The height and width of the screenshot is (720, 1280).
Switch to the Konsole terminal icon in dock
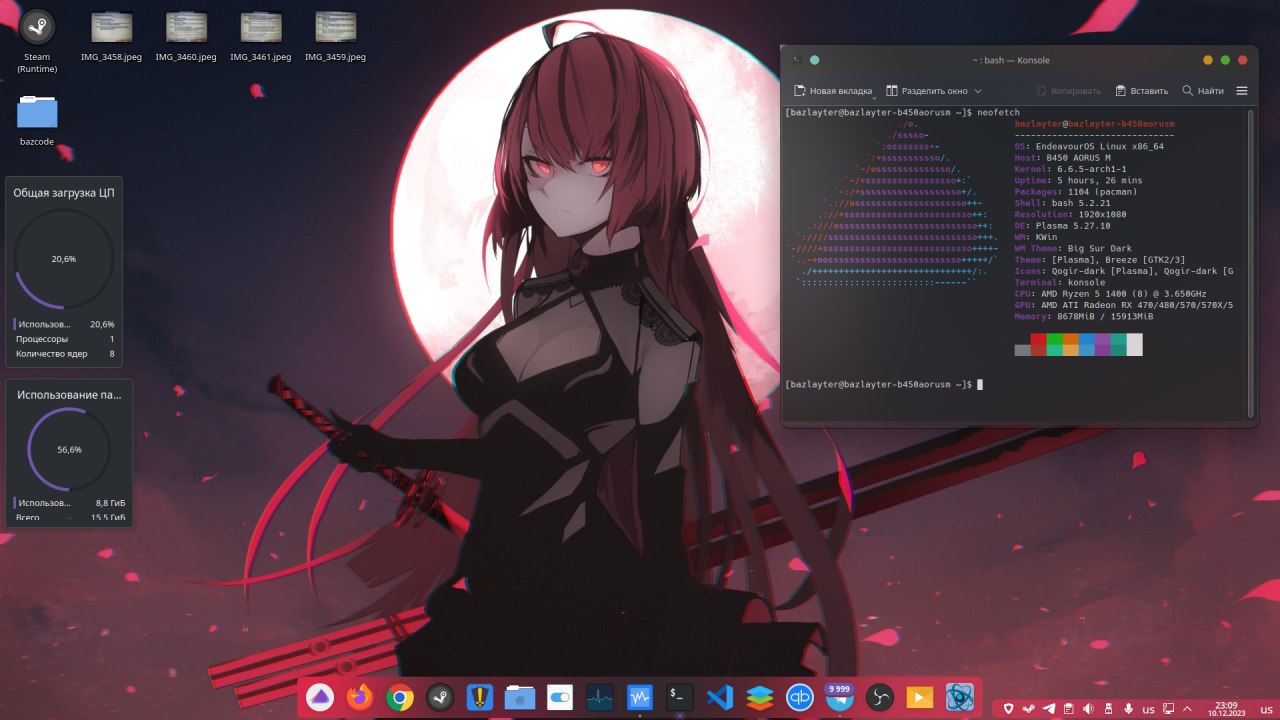[x=680, y=695]
